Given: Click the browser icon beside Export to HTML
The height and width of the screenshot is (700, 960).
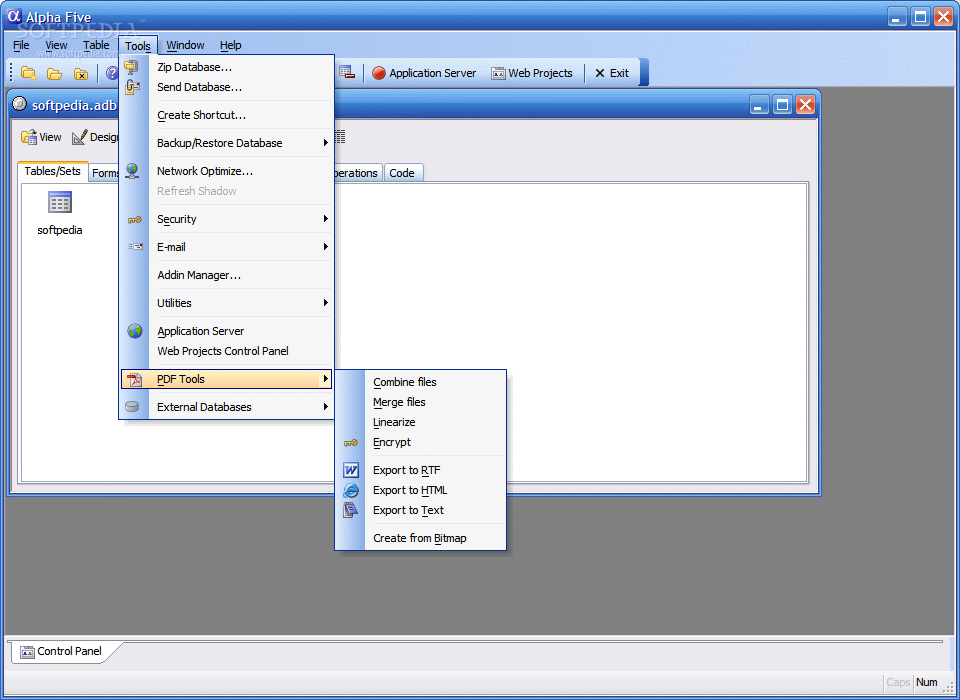Looking at the screenshot, I should pos(351,491).
